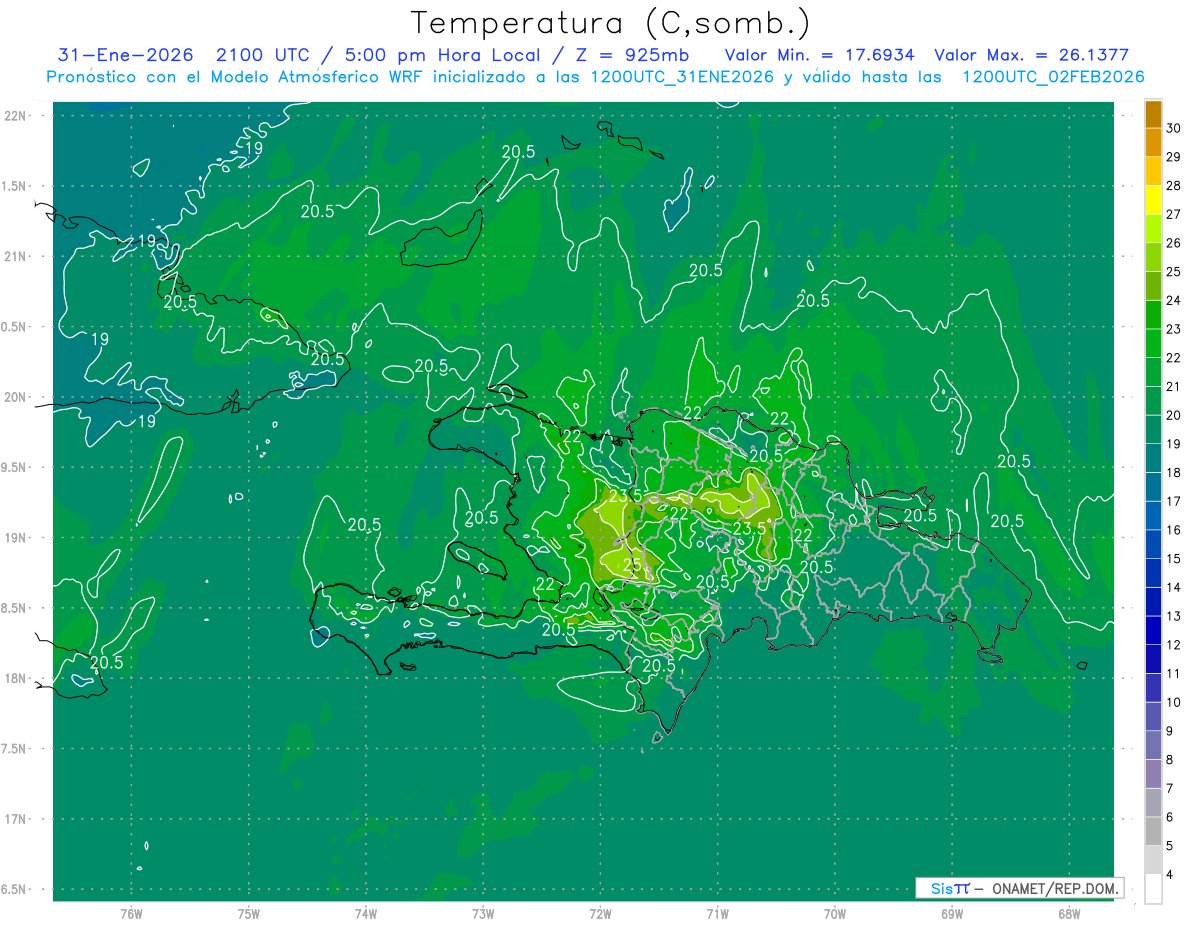Viewport: 1200px width, 927px height.
Task: Select the "Valor Max. = 26.1377" readout
Action: 1032,56
